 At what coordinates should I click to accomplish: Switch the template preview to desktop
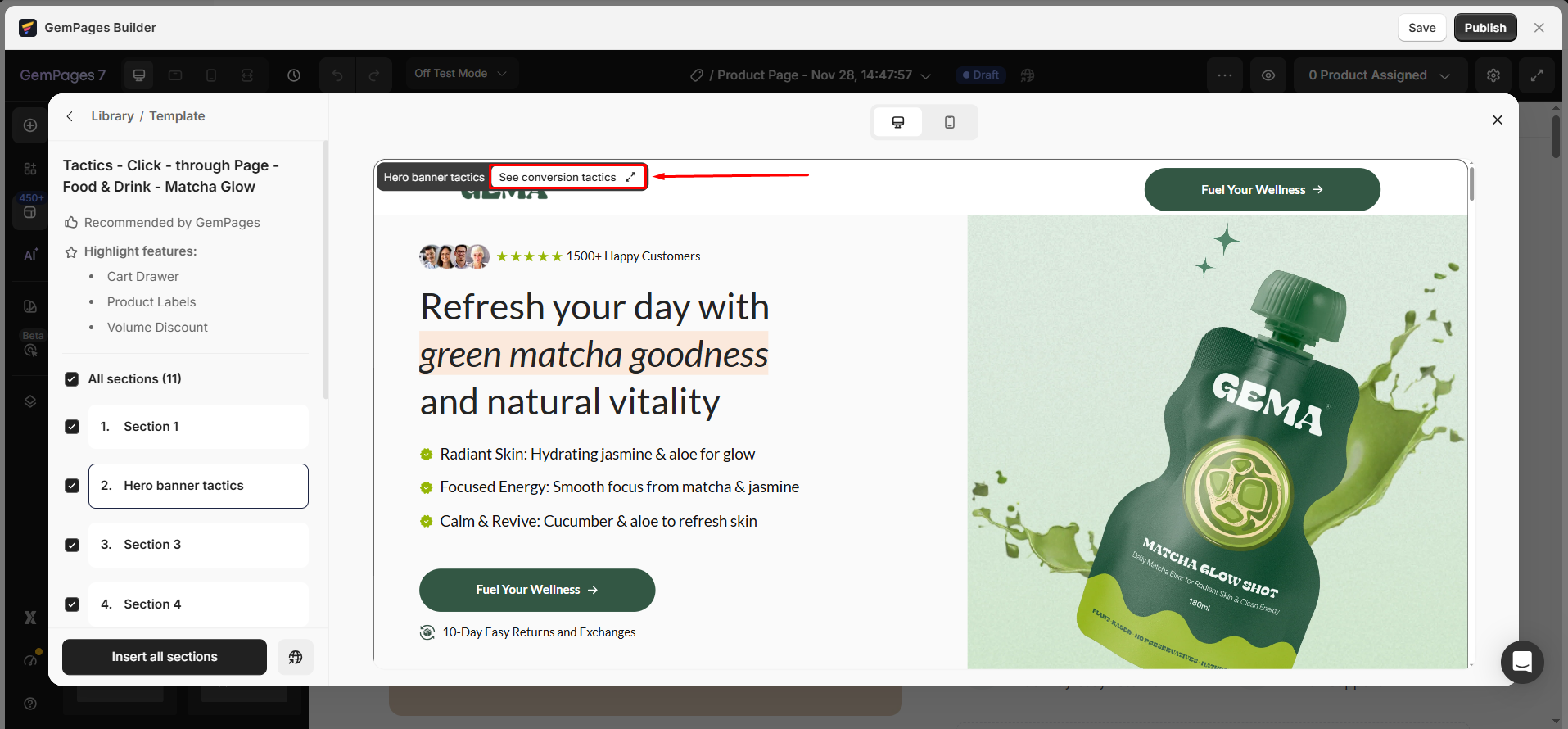coord(898,122)
